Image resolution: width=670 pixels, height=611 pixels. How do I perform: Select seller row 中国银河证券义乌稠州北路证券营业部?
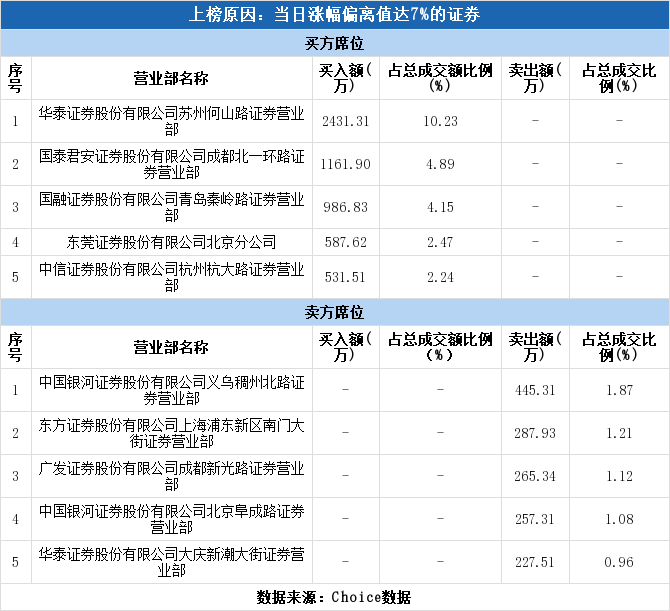(335, 390)
